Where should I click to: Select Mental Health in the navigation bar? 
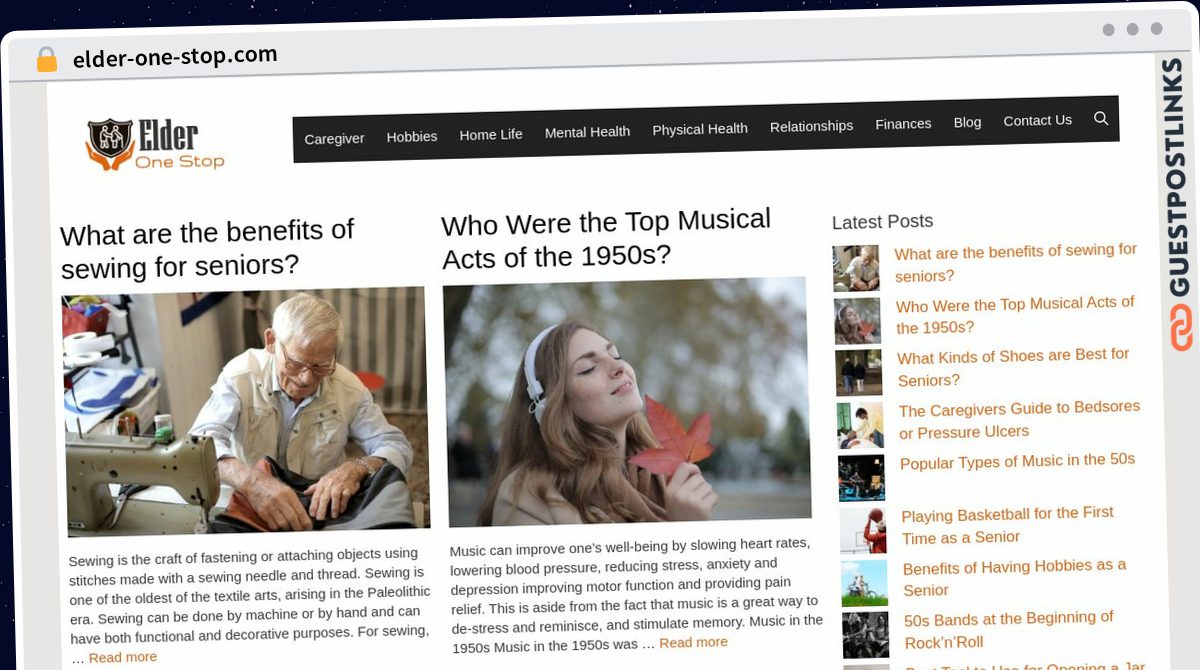[587, 132]
